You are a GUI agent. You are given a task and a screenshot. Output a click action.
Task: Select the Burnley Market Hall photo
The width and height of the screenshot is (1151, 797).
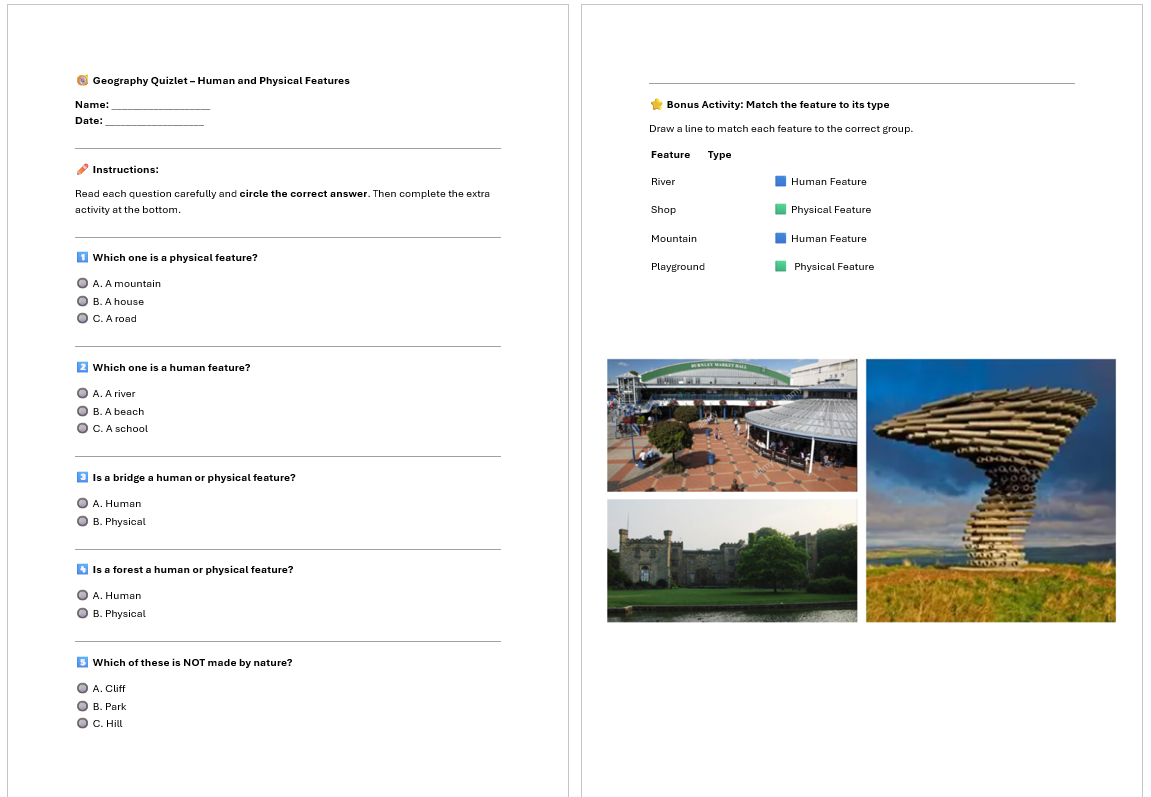(x=731, y=425)
